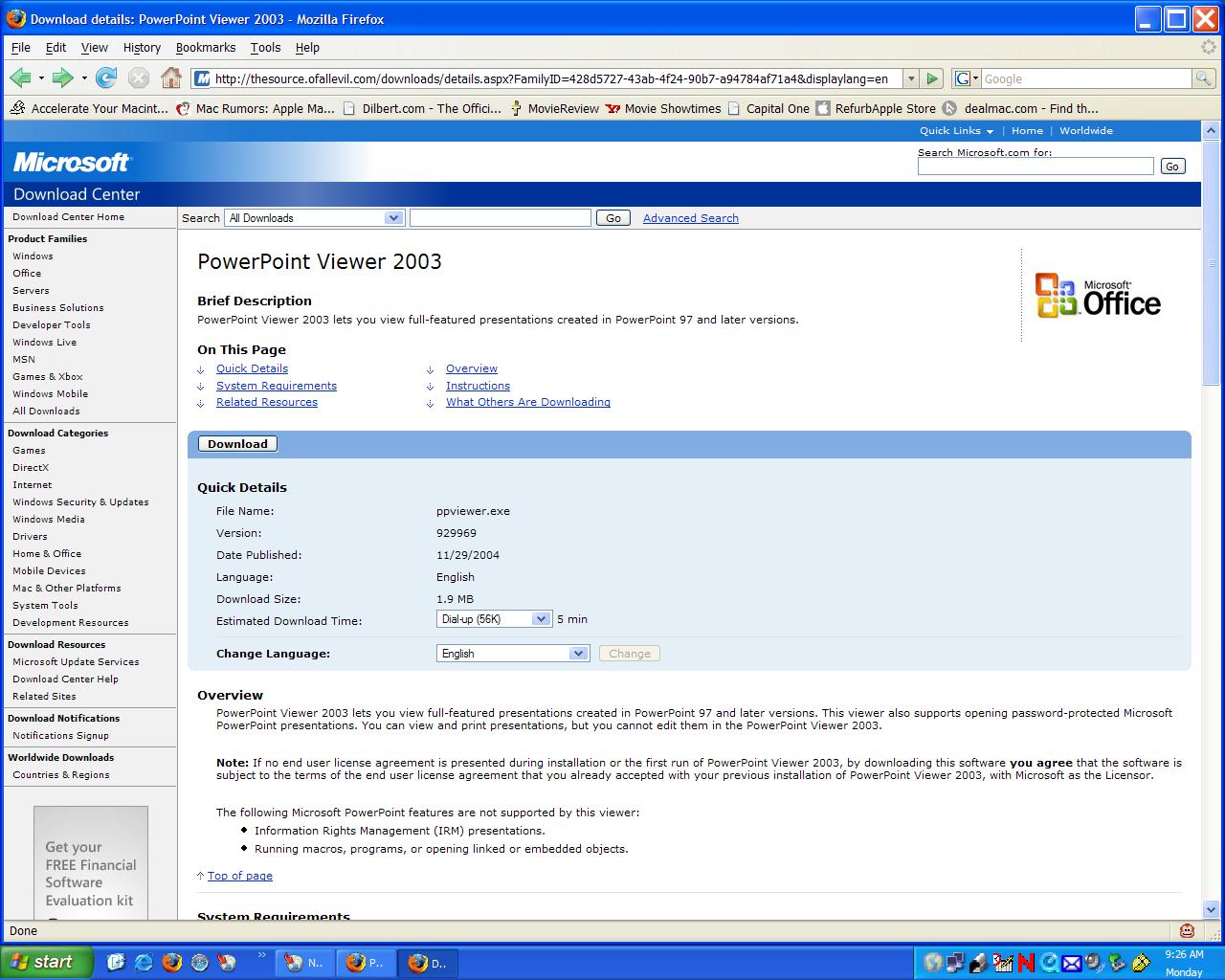The height and width of the screenshot is (980, 1225).
Task: Click the calendar chart tray icon
Action: click(1002, 963)
